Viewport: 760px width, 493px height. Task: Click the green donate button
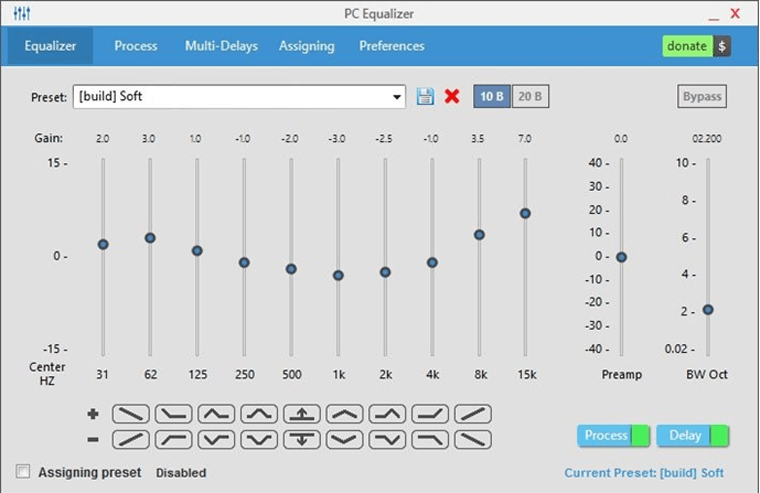[x=687, y=46]
